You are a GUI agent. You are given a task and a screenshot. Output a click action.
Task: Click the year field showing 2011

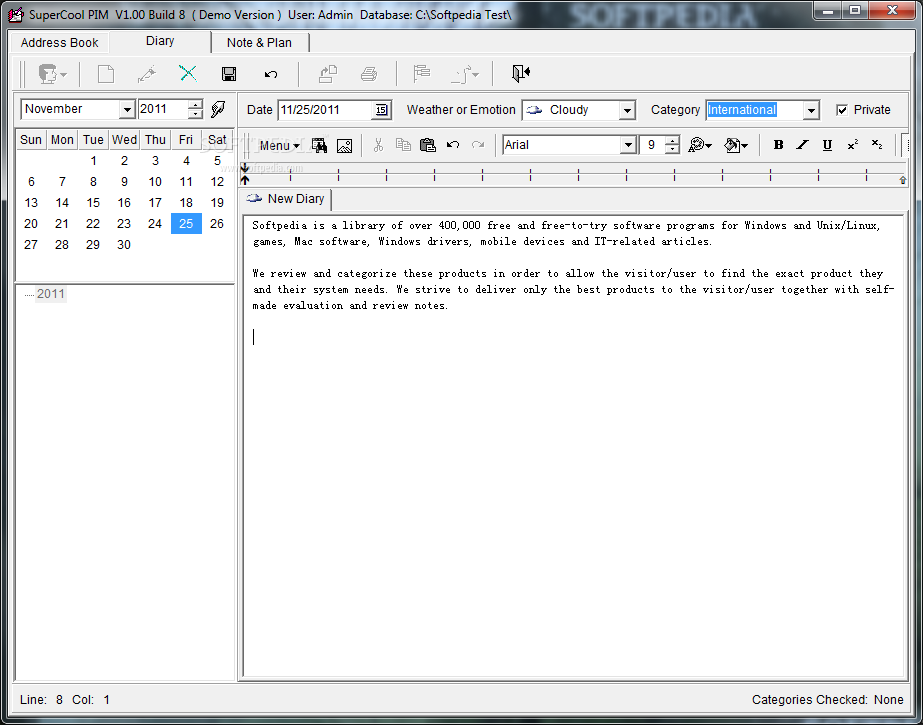(163, 109)
